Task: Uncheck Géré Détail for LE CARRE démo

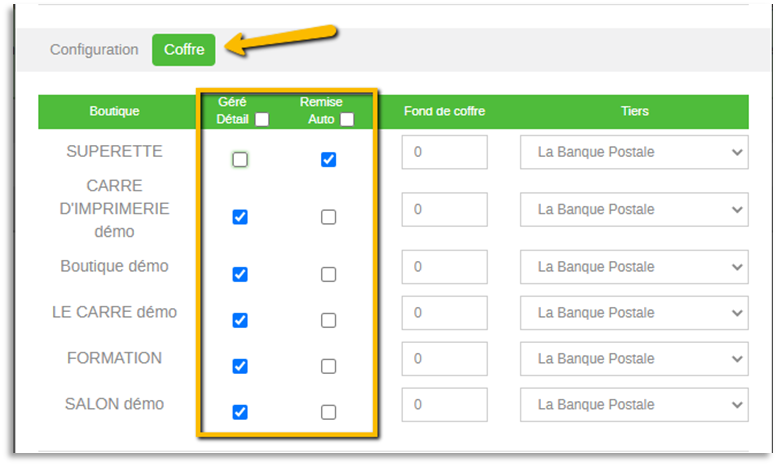Action: 240,320
